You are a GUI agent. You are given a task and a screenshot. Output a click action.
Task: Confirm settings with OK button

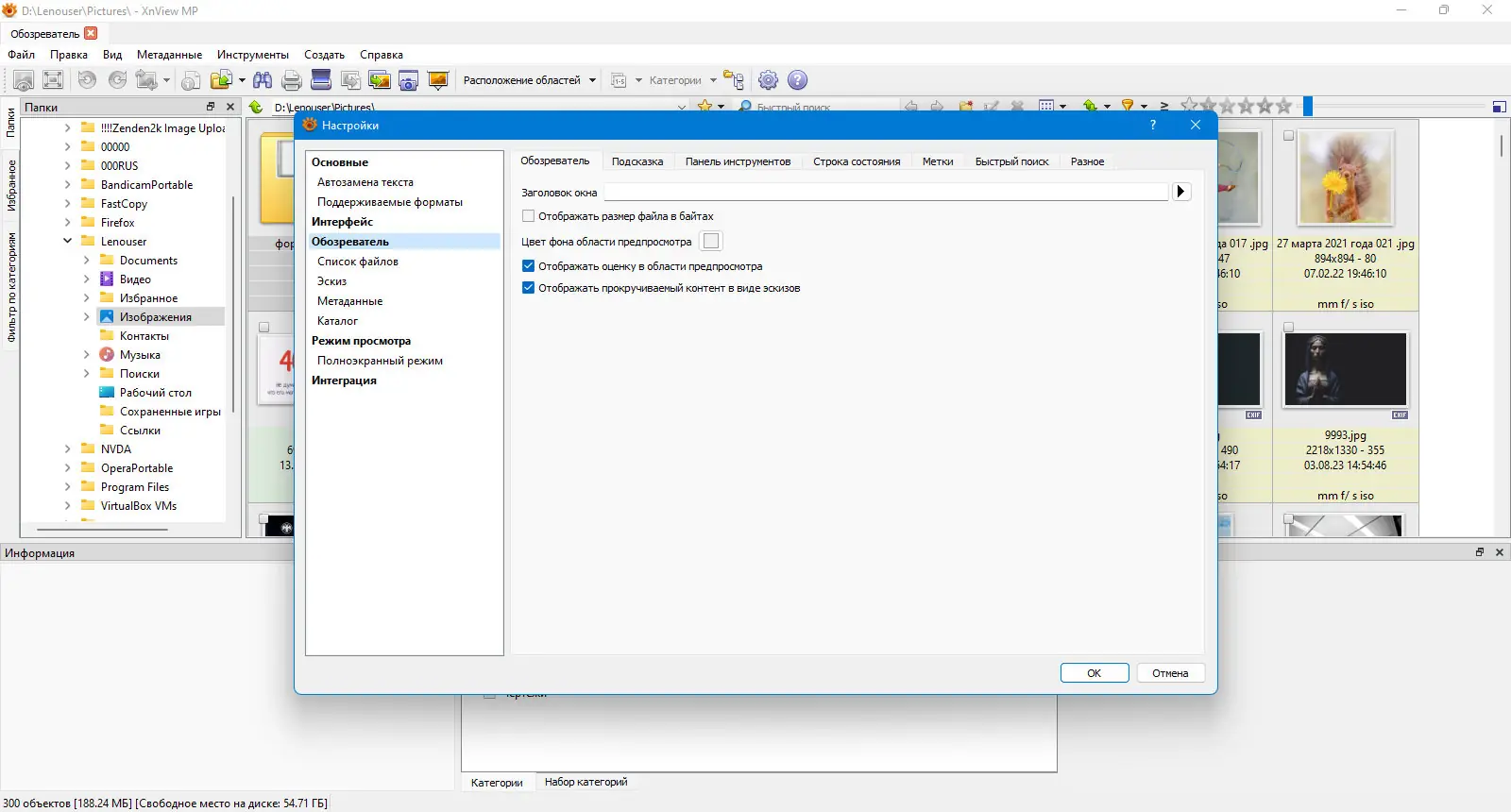click(1095, 673)
